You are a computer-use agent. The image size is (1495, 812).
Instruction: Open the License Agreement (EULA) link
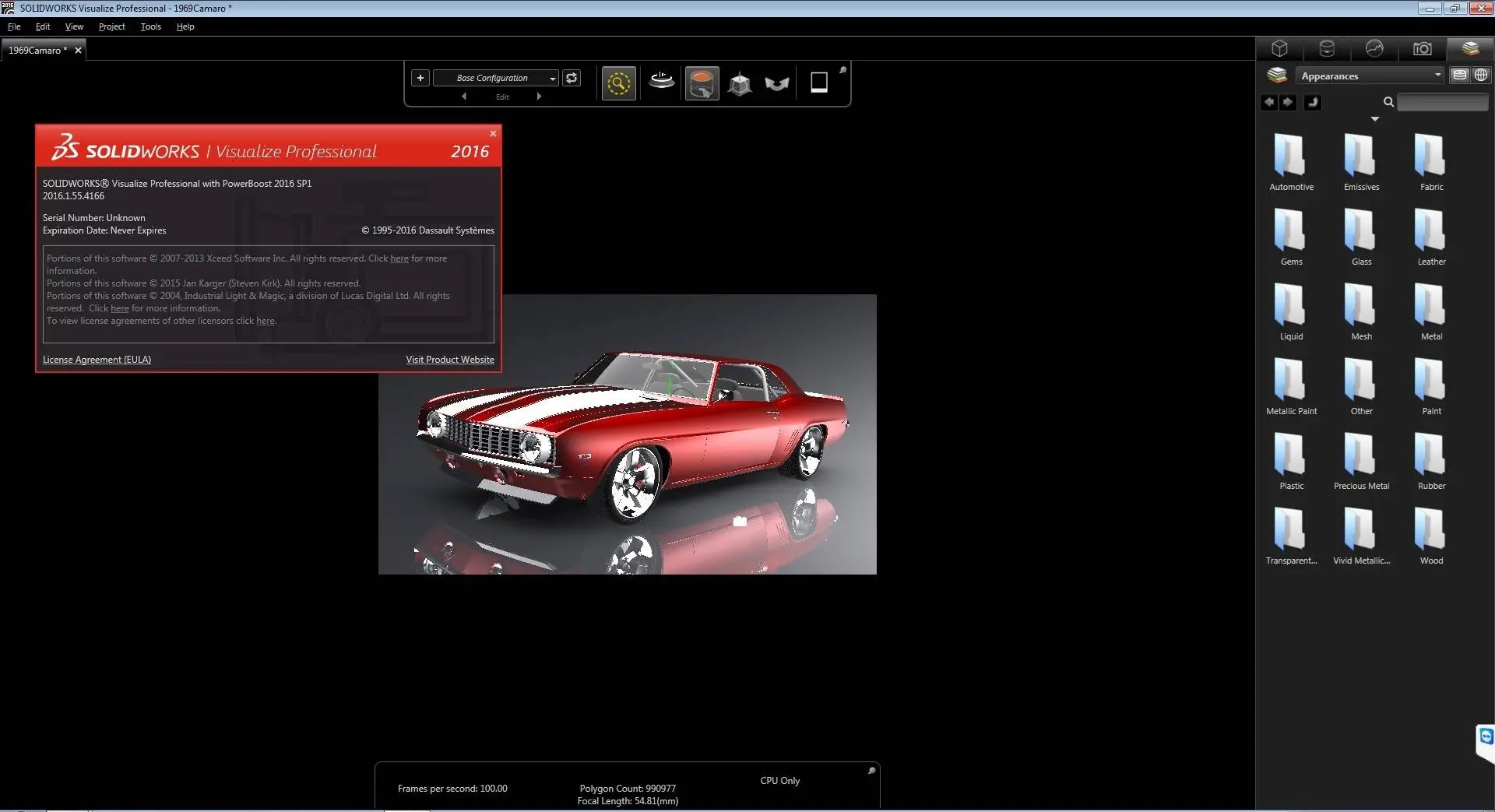[97, 360]
